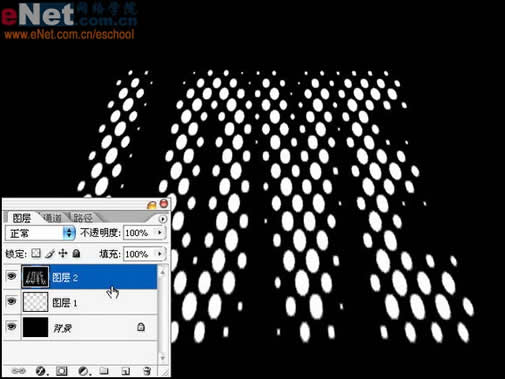Lock all layer attributes
The height and width of the screenshot is (379, 505).
76,254
